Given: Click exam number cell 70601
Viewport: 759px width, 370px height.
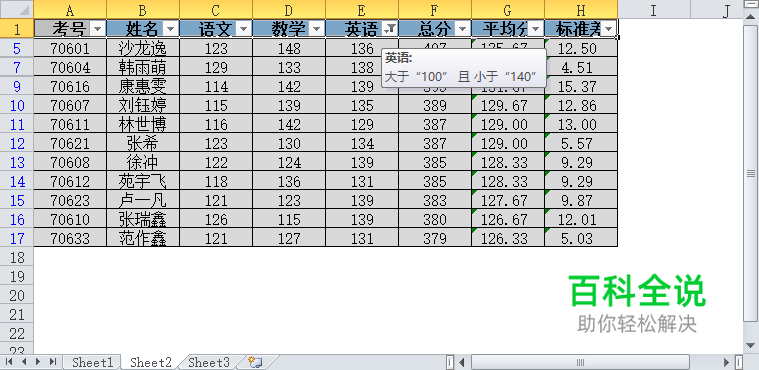Looking at the screenshot, I should tap(70, 48).
